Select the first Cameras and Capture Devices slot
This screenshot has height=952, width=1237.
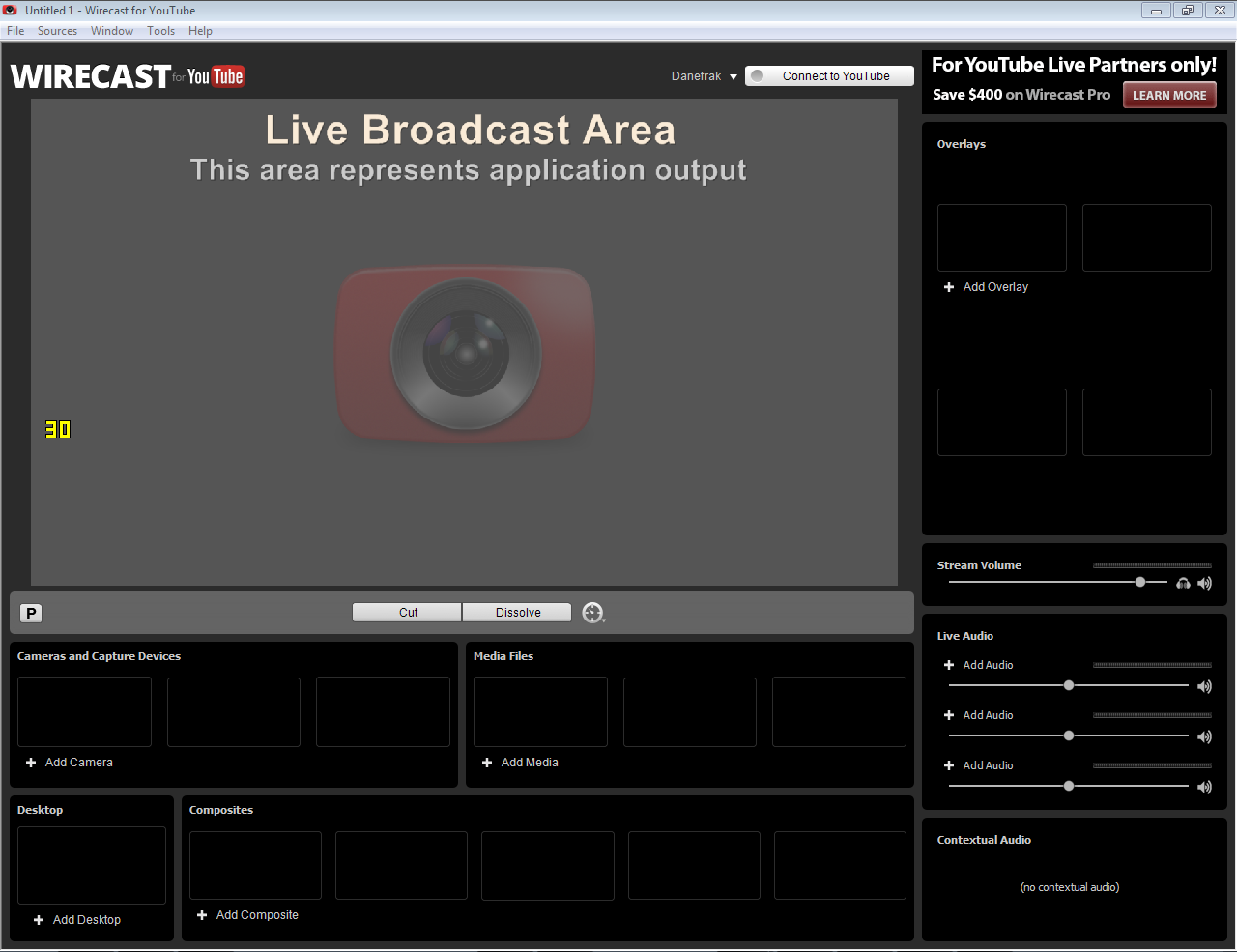(x=84, y=712)
